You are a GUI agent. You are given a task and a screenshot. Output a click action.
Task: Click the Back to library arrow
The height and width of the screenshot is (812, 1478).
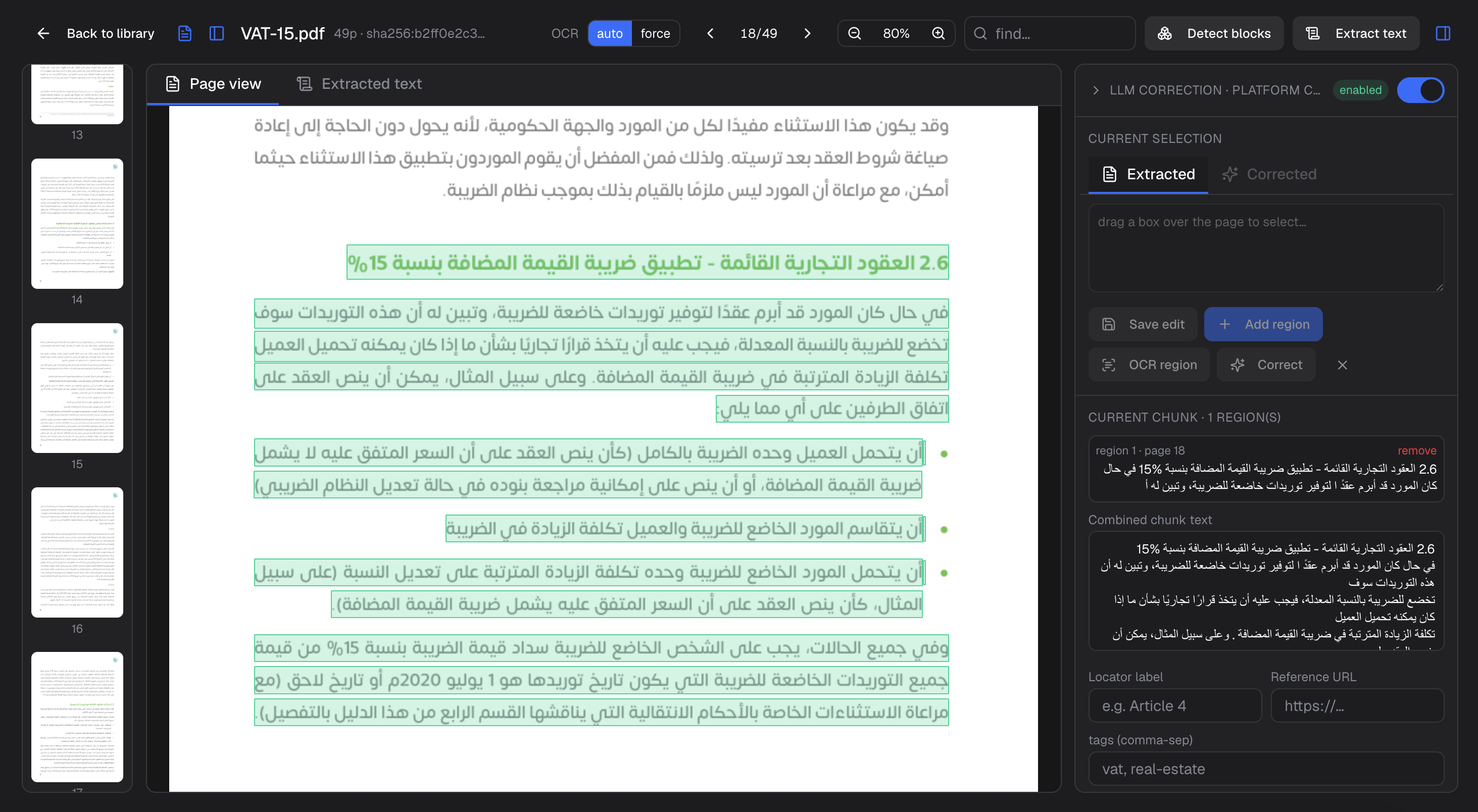tap(43, 33)
